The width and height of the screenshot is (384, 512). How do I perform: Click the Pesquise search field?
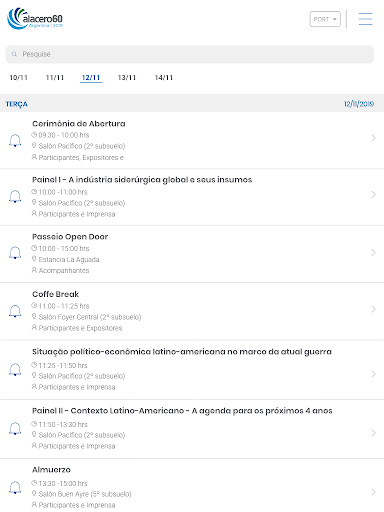point(190,54)
